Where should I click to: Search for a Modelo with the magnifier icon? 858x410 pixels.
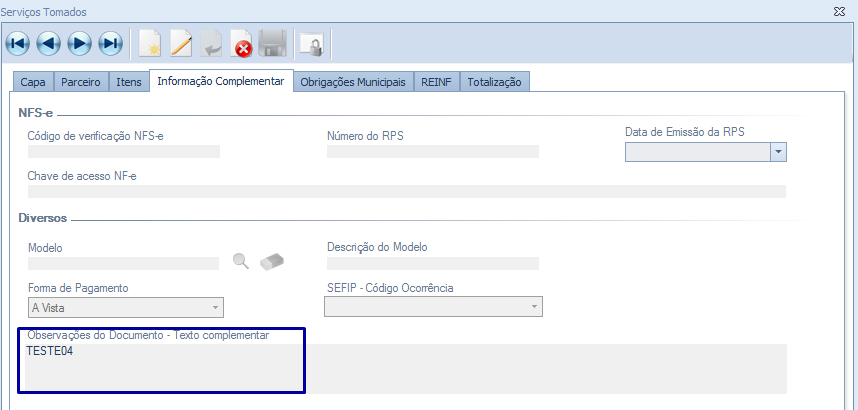[241, 261]
